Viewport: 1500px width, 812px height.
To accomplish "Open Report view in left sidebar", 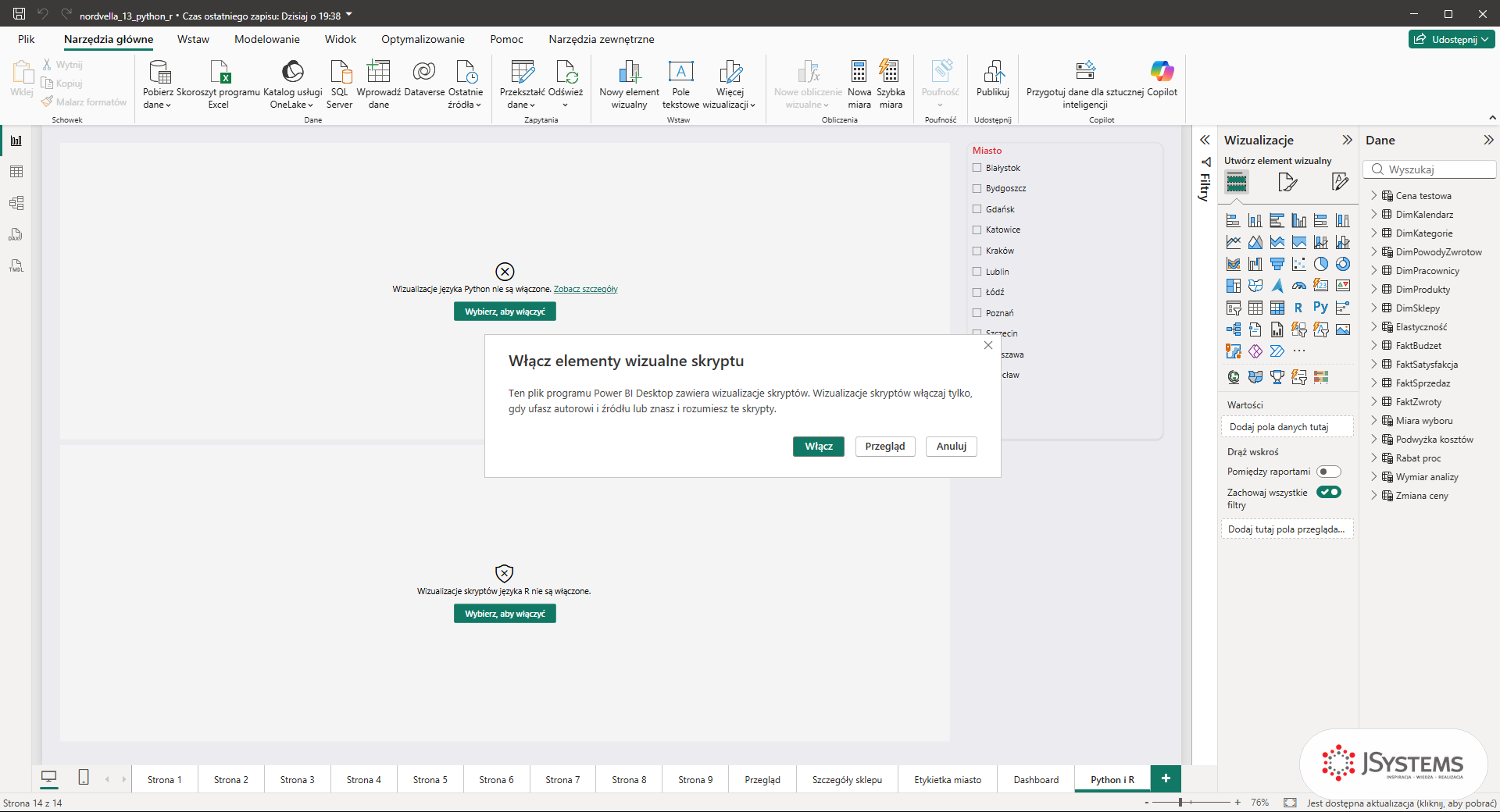I will point(16,141).
